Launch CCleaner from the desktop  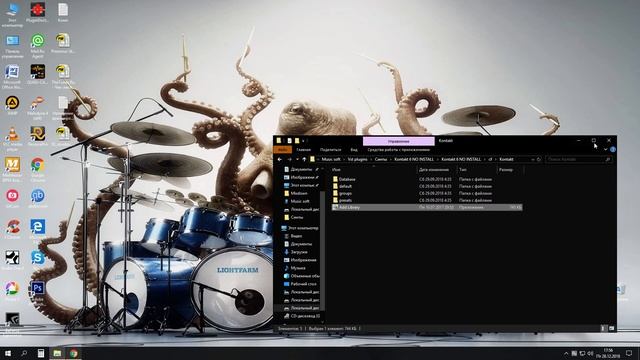(12, 229)
